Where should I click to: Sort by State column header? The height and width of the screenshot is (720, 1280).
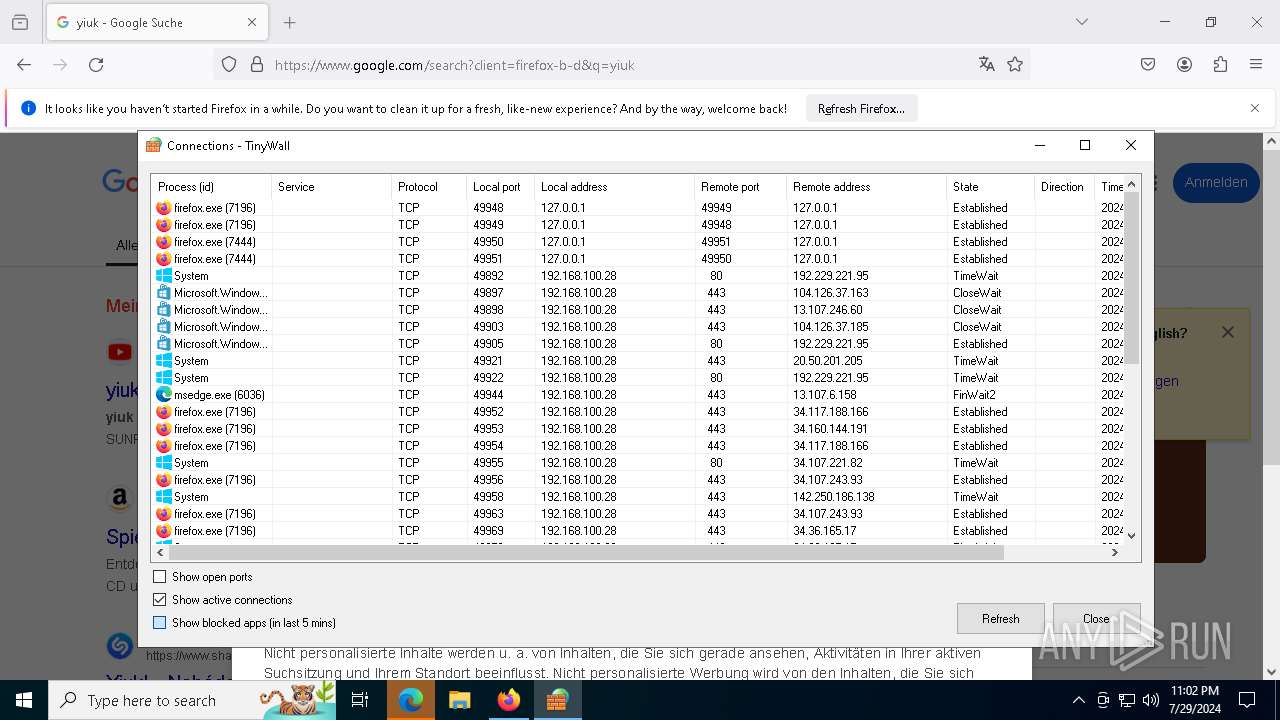990,187
